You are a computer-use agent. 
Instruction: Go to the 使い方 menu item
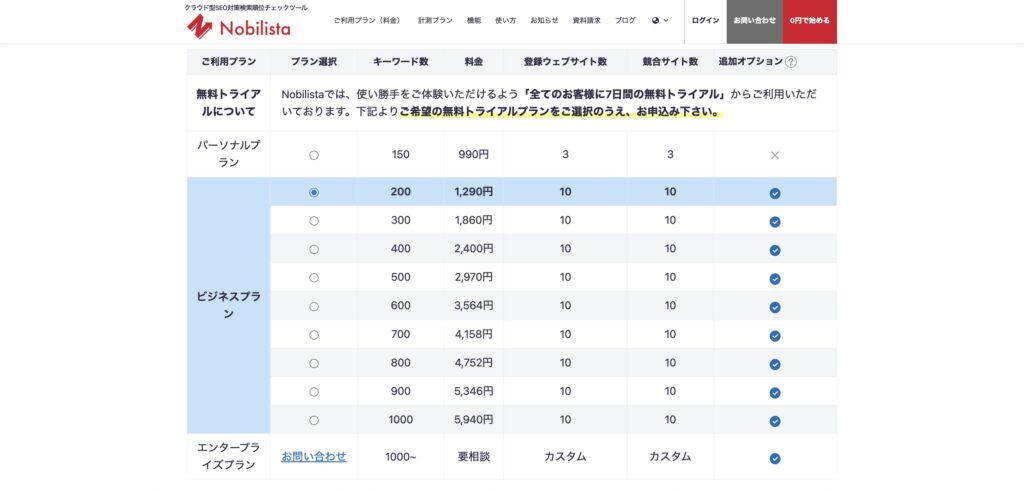[505, 20]
